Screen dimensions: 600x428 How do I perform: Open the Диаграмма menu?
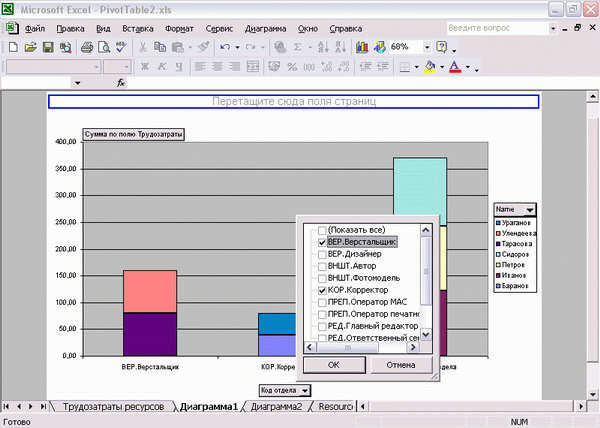(266, 29)
